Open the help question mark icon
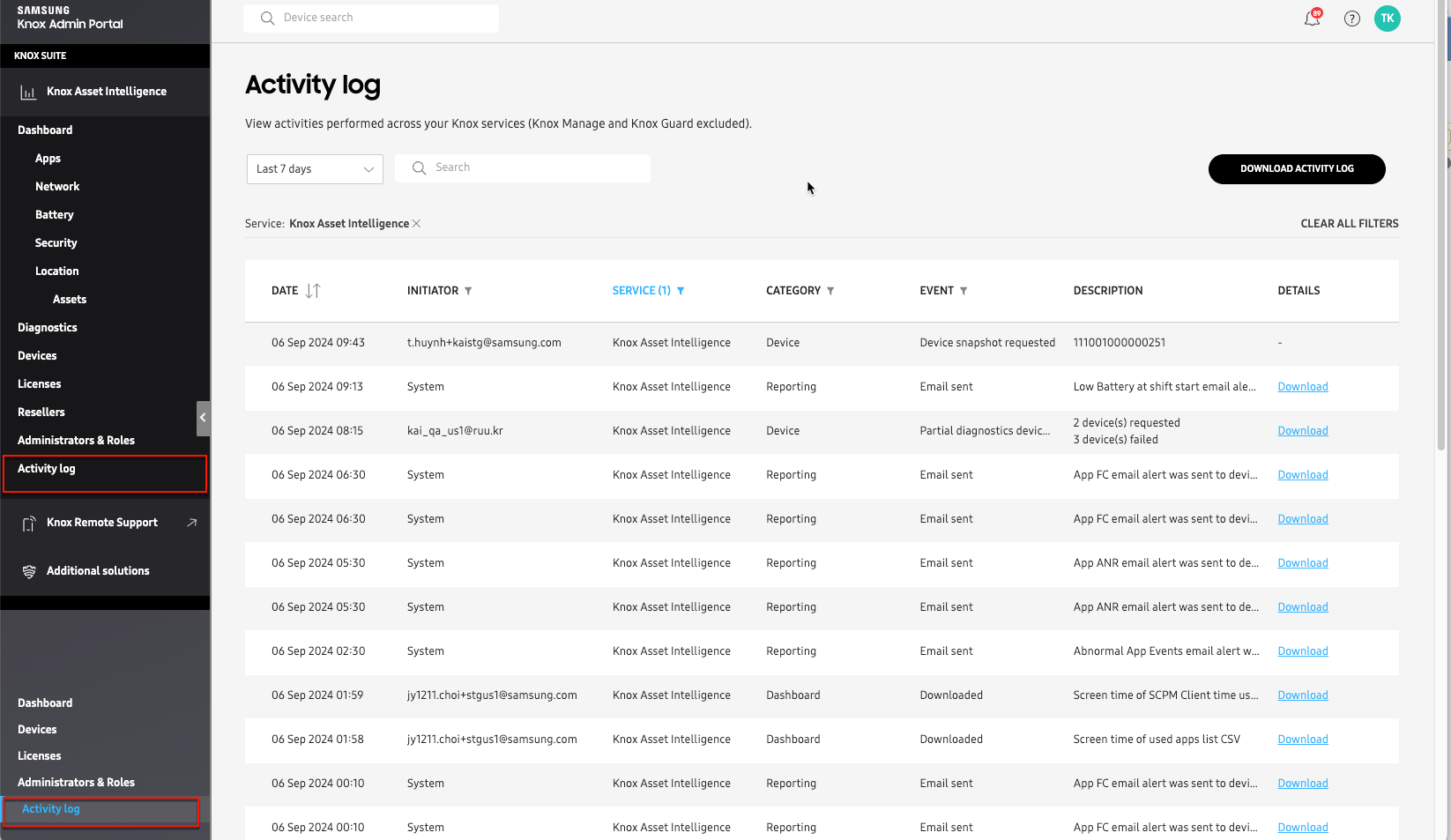The image size is (1451, 840). point(1351,19)
